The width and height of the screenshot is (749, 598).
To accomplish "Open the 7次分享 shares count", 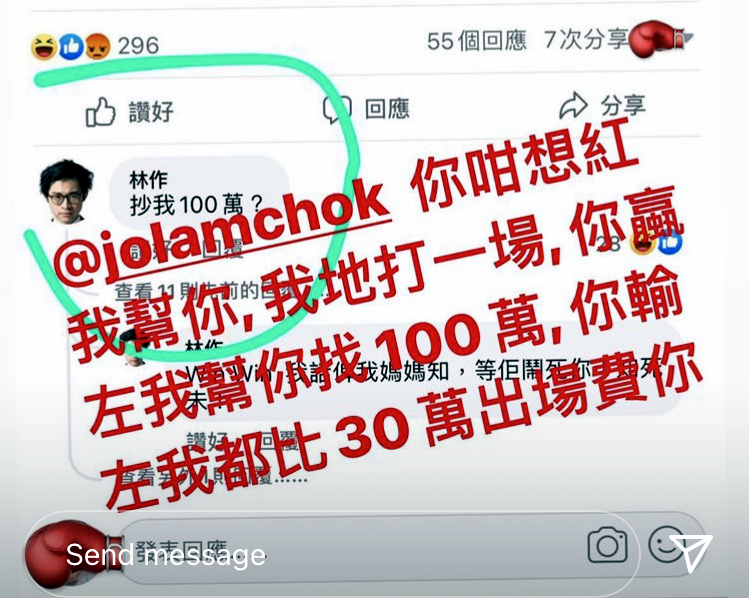I will [x=587, y=40].
